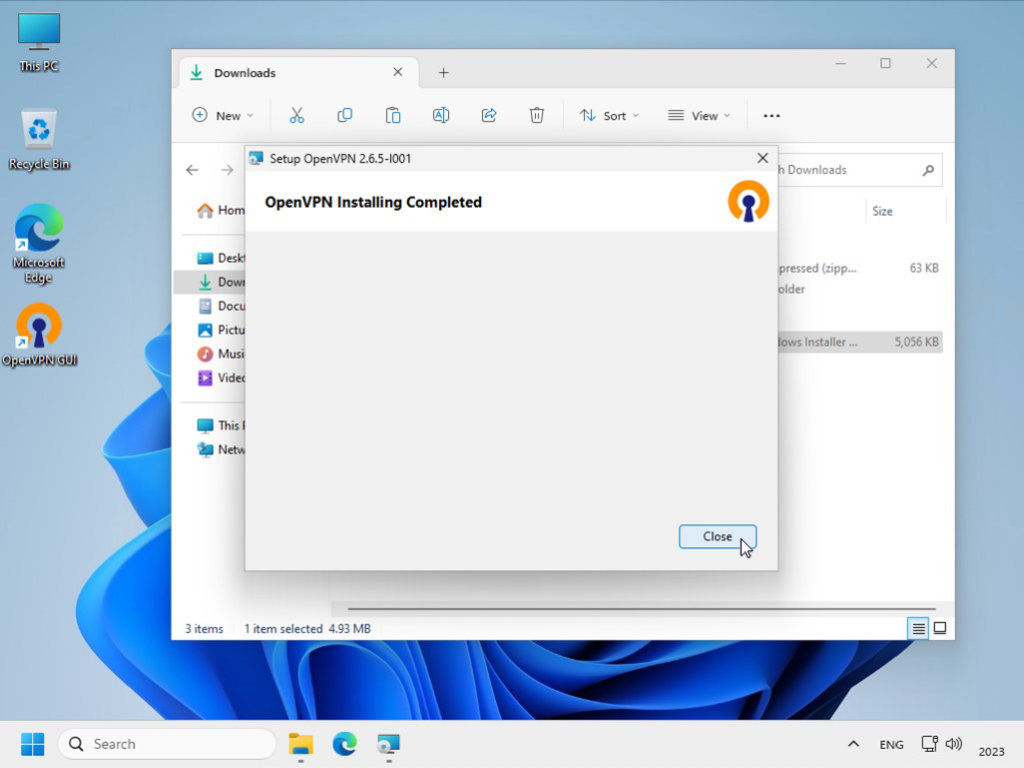Click the search magnifier in Downloads search box
1024x768 pixels.
coord(928,170)
